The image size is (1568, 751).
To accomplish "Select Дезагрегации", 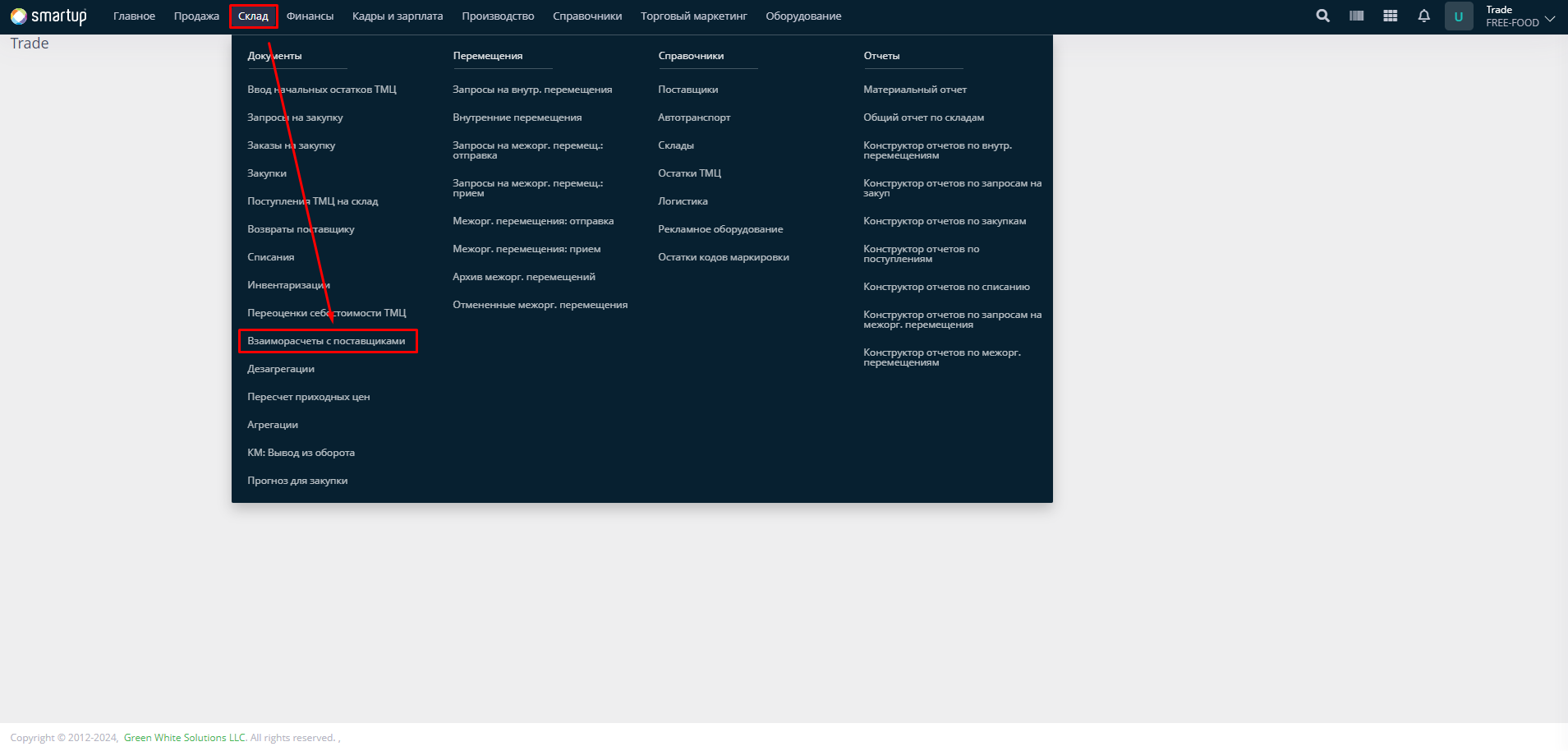I will [281, 369].
